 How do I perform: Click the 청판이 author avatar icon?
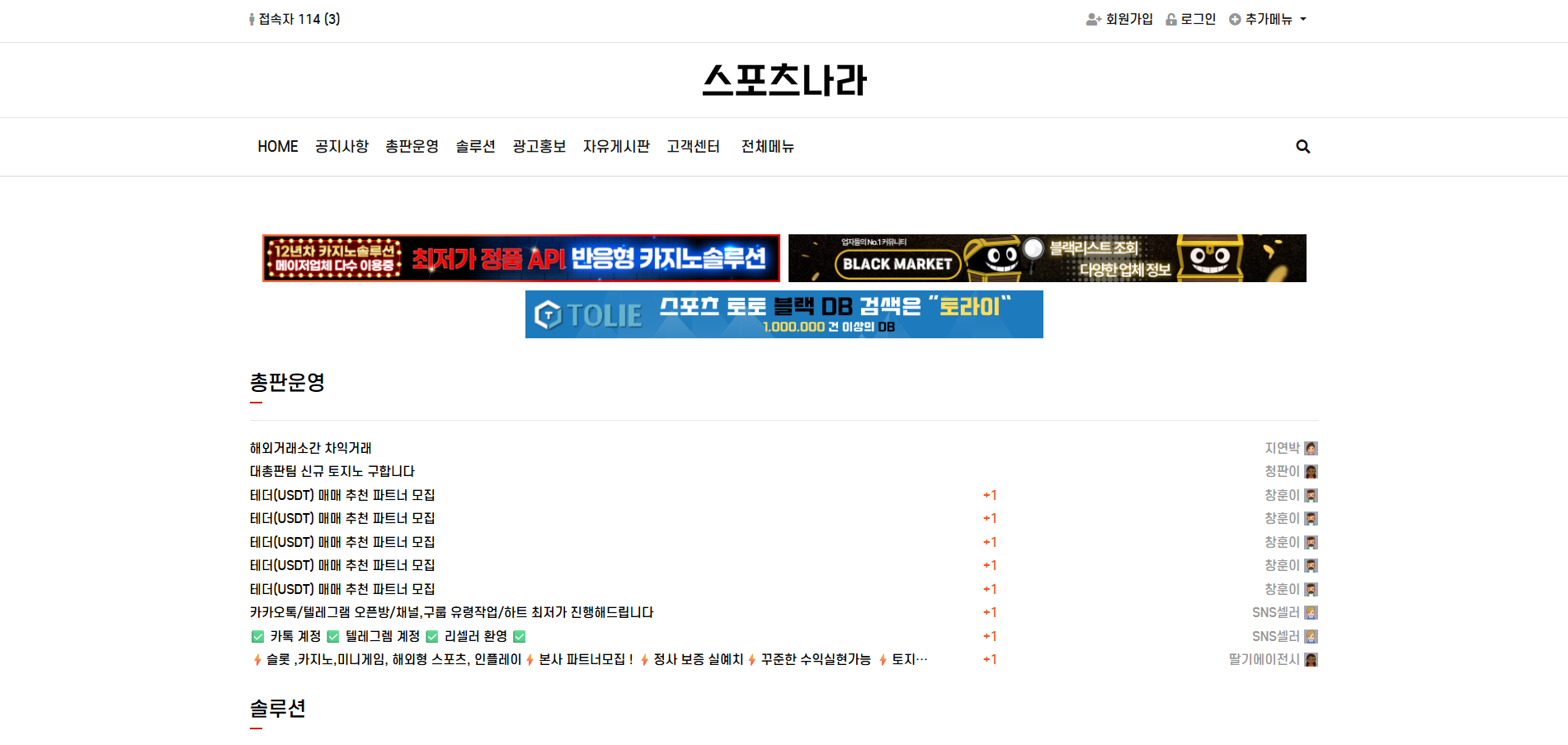tap(1311, 472)
